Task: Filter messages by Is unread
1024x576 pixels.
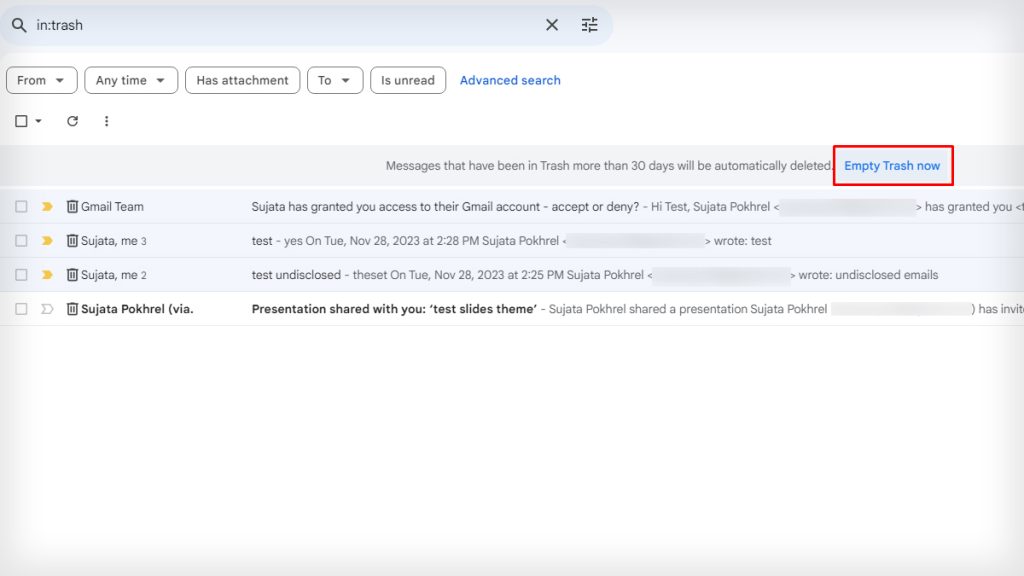Action: (x=407, y=80)
